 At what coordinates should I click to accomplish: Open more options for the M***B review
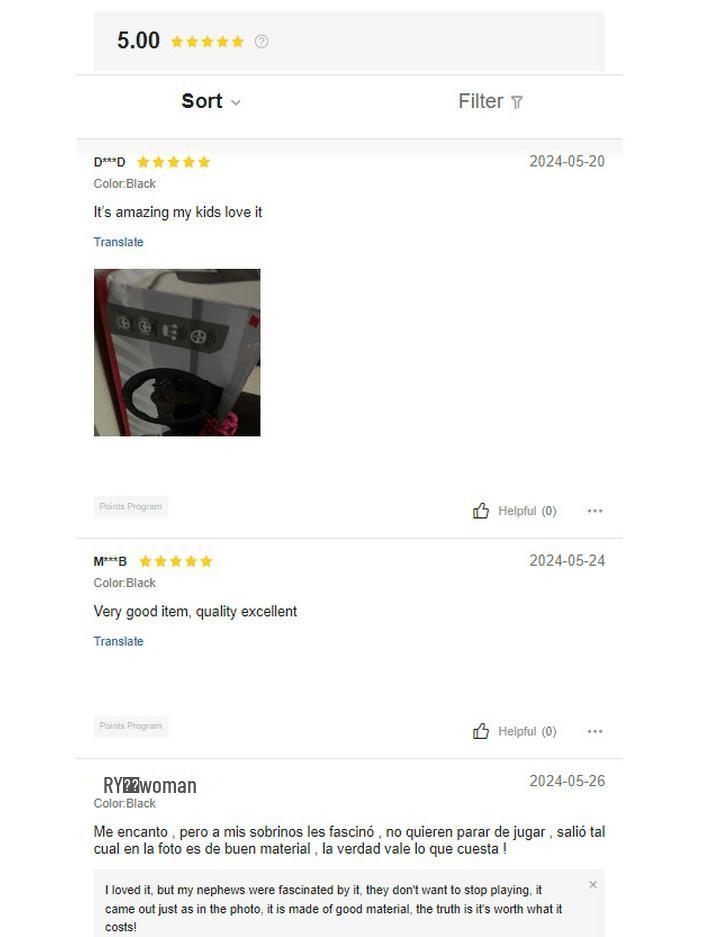tap(595, 731)
